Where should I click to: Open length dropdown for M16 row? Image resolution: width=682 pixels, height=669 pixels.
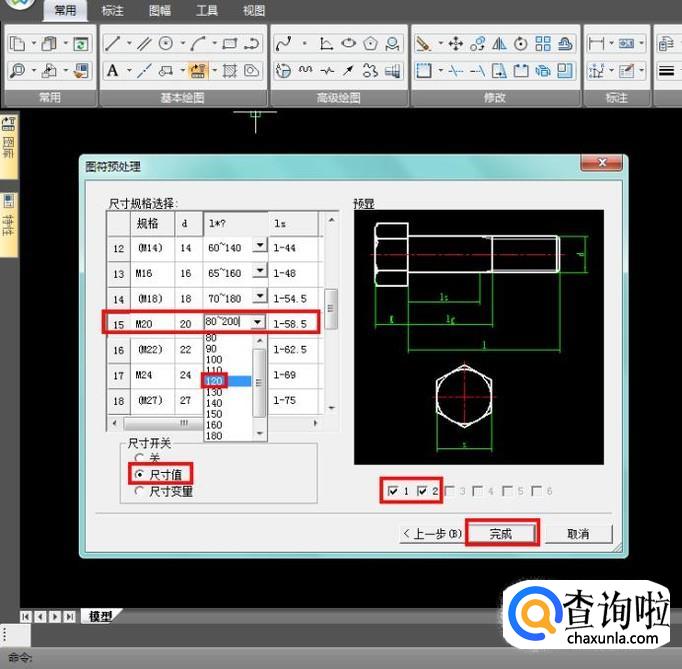tap(258, 272)
